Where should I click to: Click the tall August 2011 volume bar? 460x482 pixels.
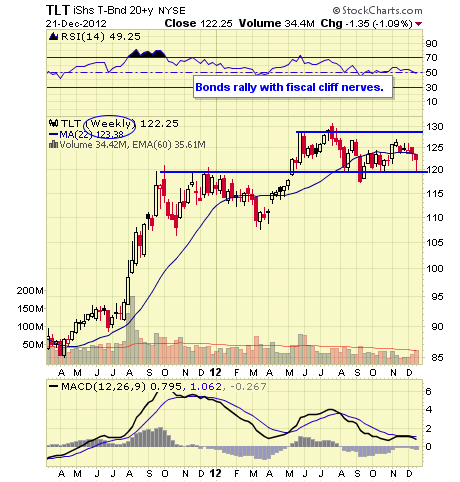coord(132,330)
